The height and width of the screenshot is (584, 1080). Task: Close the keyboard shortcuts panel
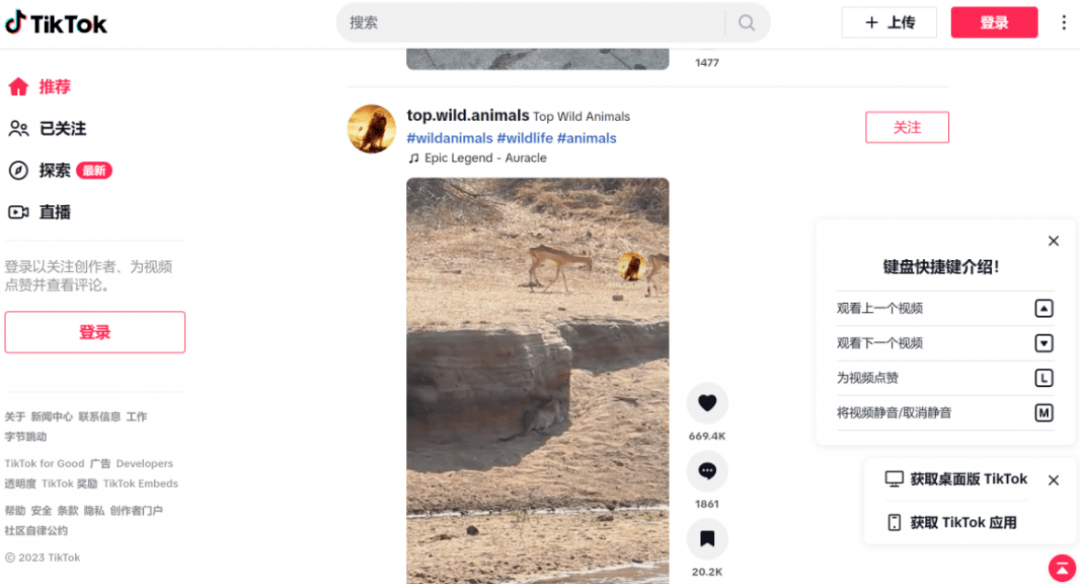tap(1053, 241)
